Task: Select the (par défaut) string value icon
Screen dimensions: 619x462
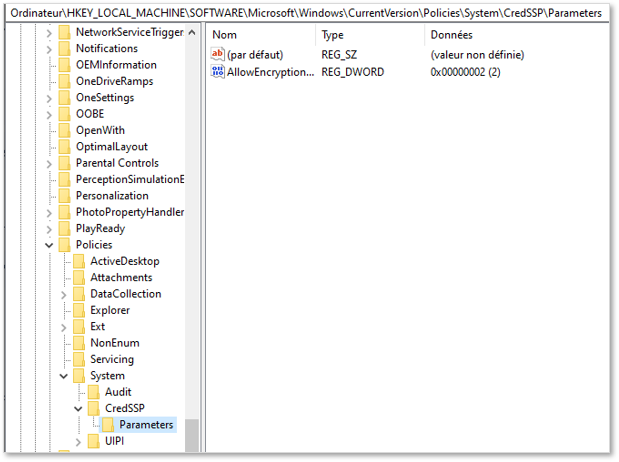Action: coord(218,54)
